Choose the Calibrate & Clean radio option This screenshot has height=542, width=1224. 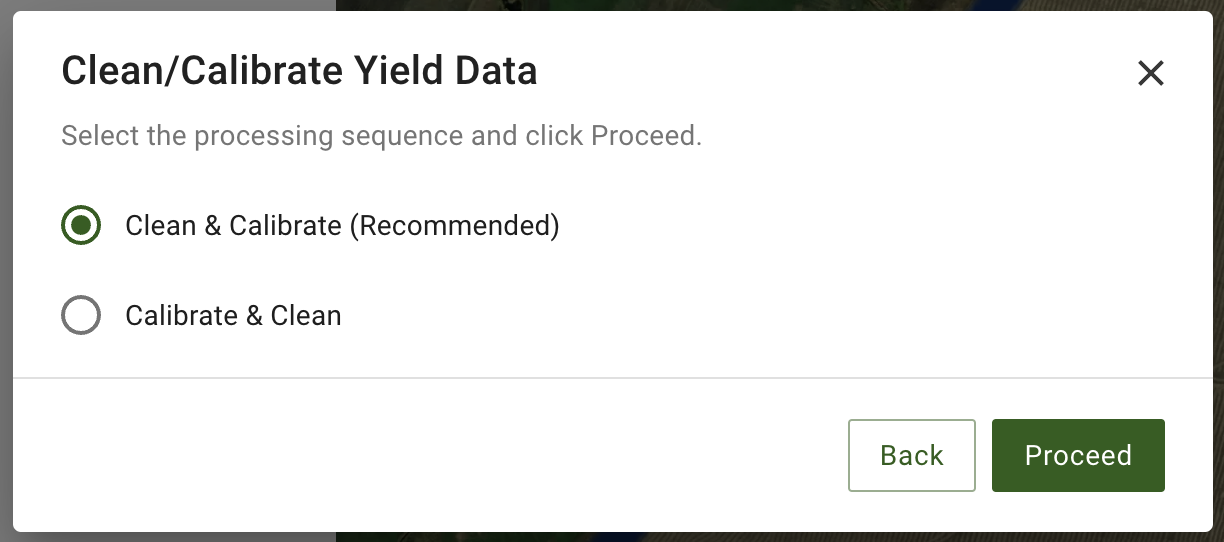(81, 316)
